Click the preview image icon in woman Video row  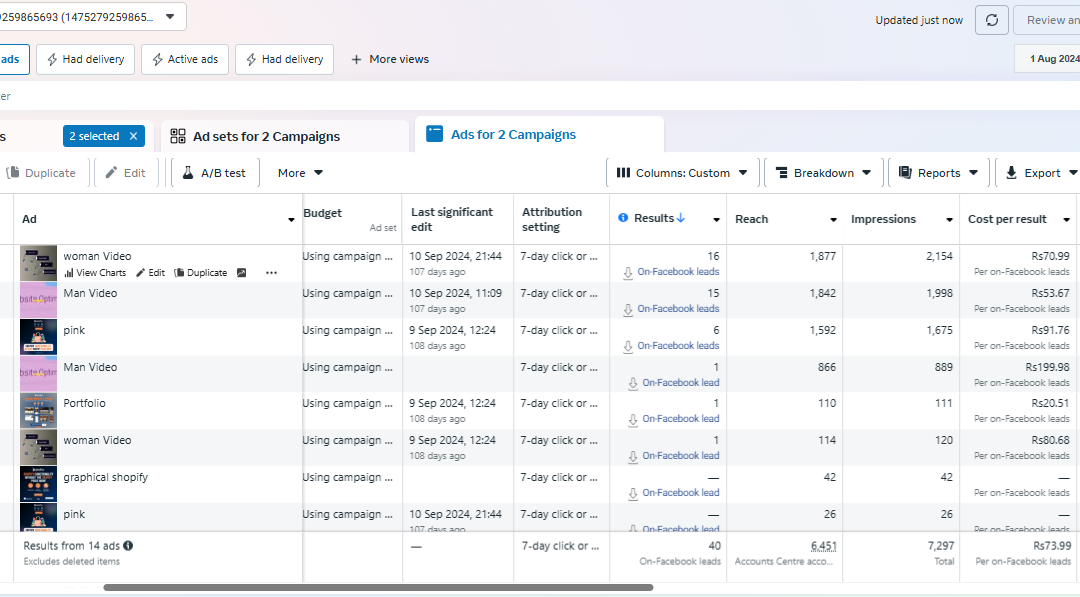point(242,273)
